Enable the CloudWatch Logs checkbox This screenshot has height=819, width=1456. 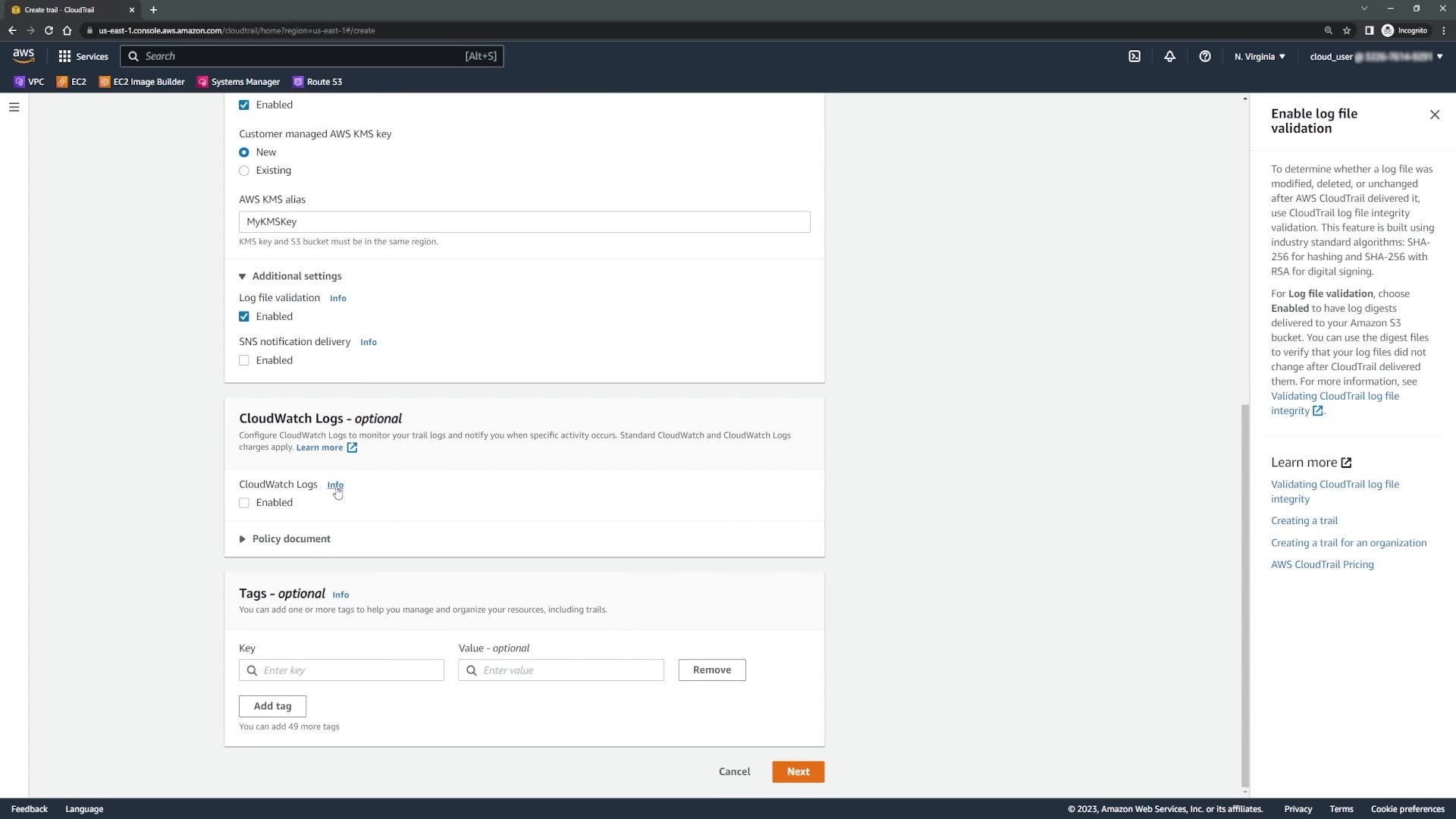(244, 503)
